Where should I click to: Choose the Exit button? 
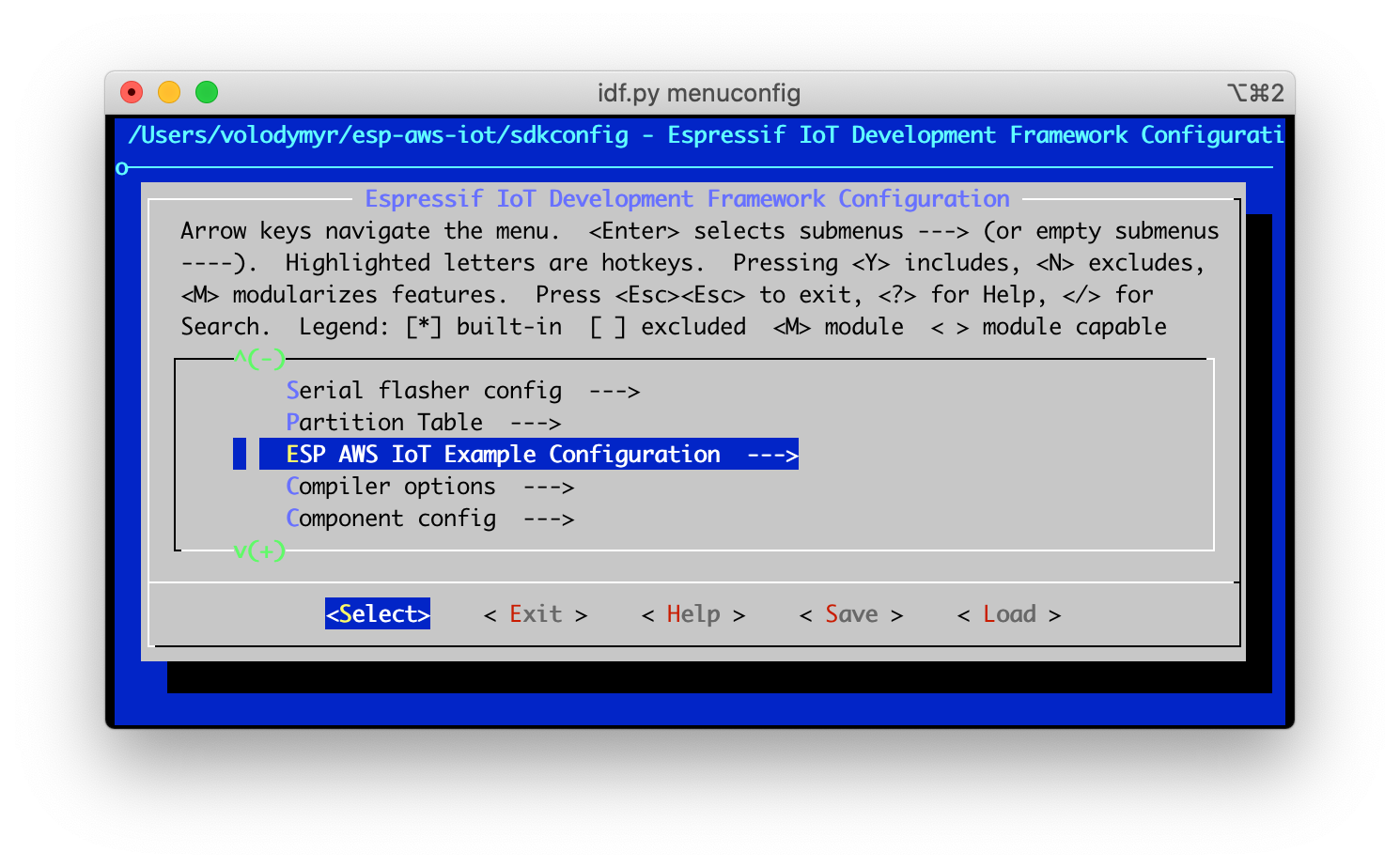536,614
